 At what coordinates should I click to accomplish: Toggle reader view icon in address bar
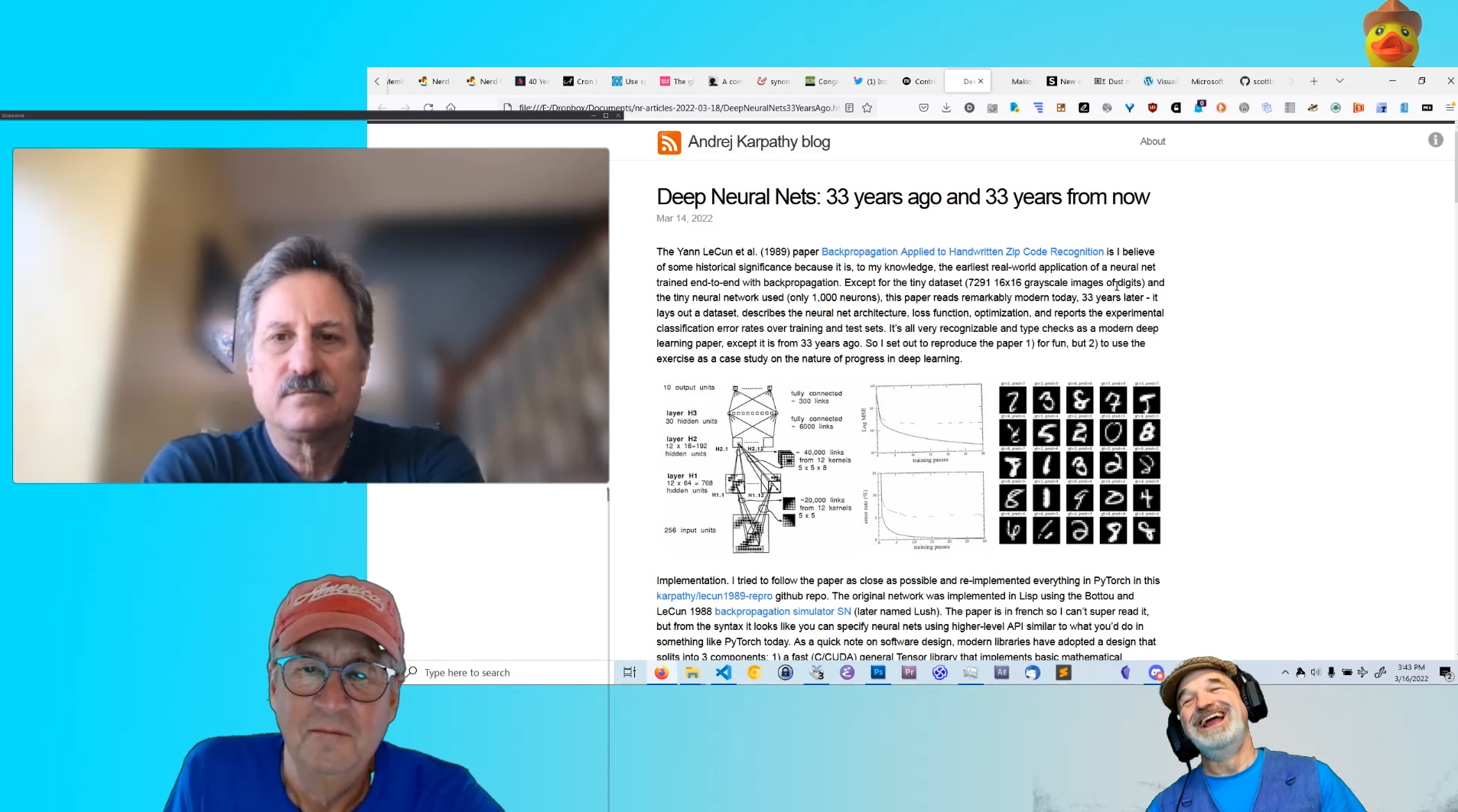[849, 108]
